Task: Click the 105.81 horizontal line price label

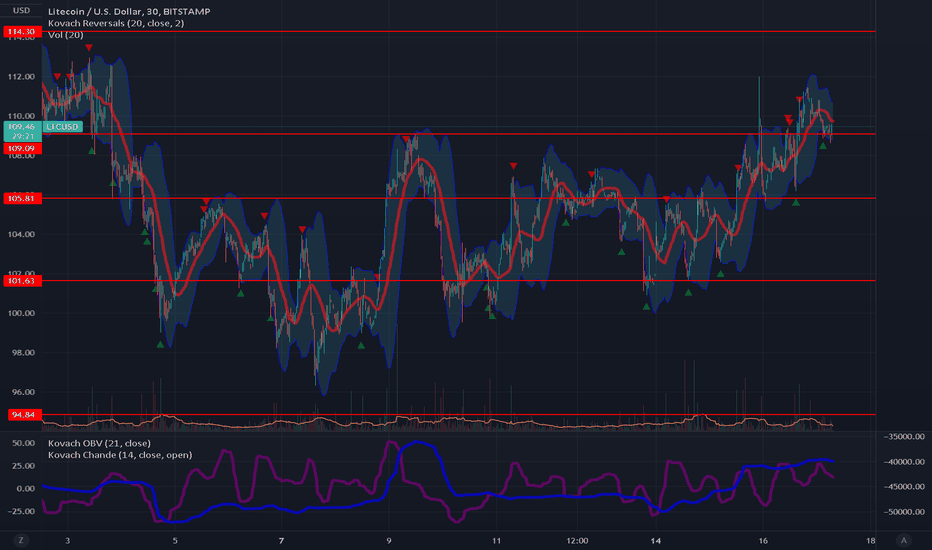Action: click(x=21, y=198)
